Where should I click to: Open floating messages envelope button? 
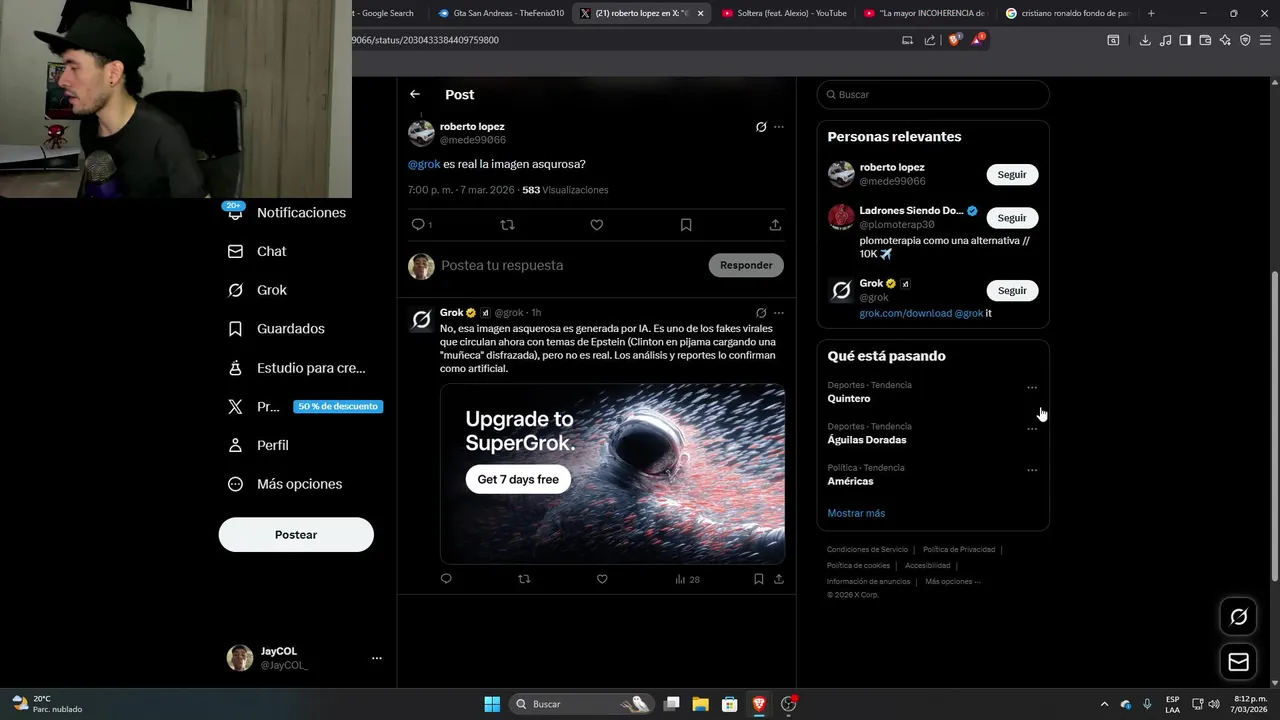coord(1238,662)
